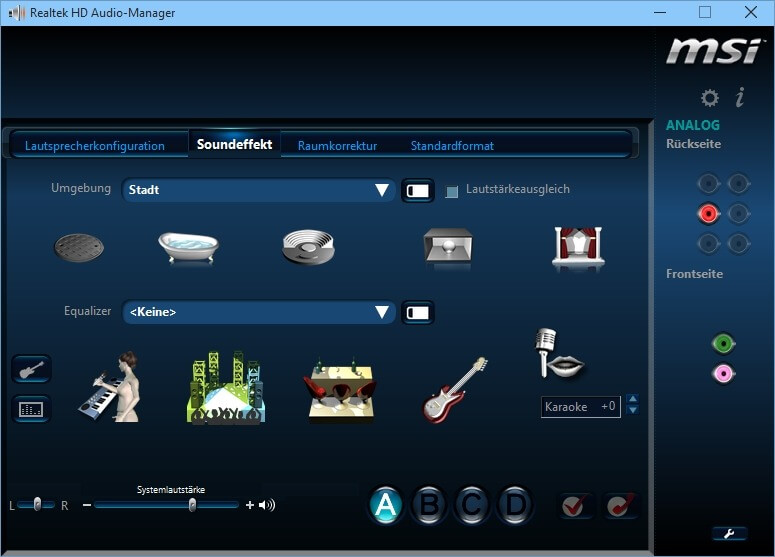Viewport: 775px width, 557px height.
Task: Minimize the Realtek HD Audio-Manager window
Action: pos(660,12)
